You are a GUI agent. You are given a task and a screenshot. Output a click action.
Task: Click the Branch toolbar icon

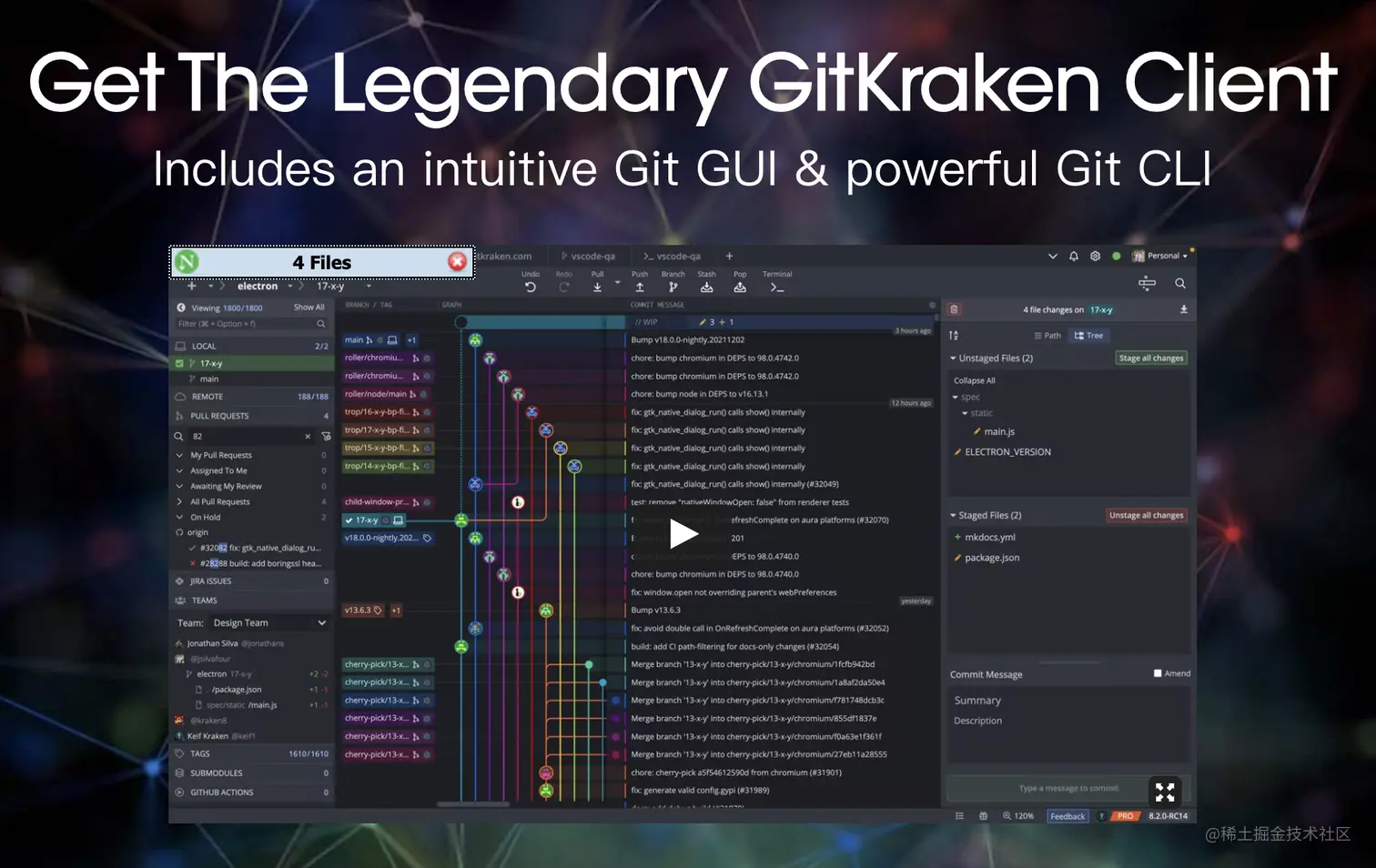[673, 287]
